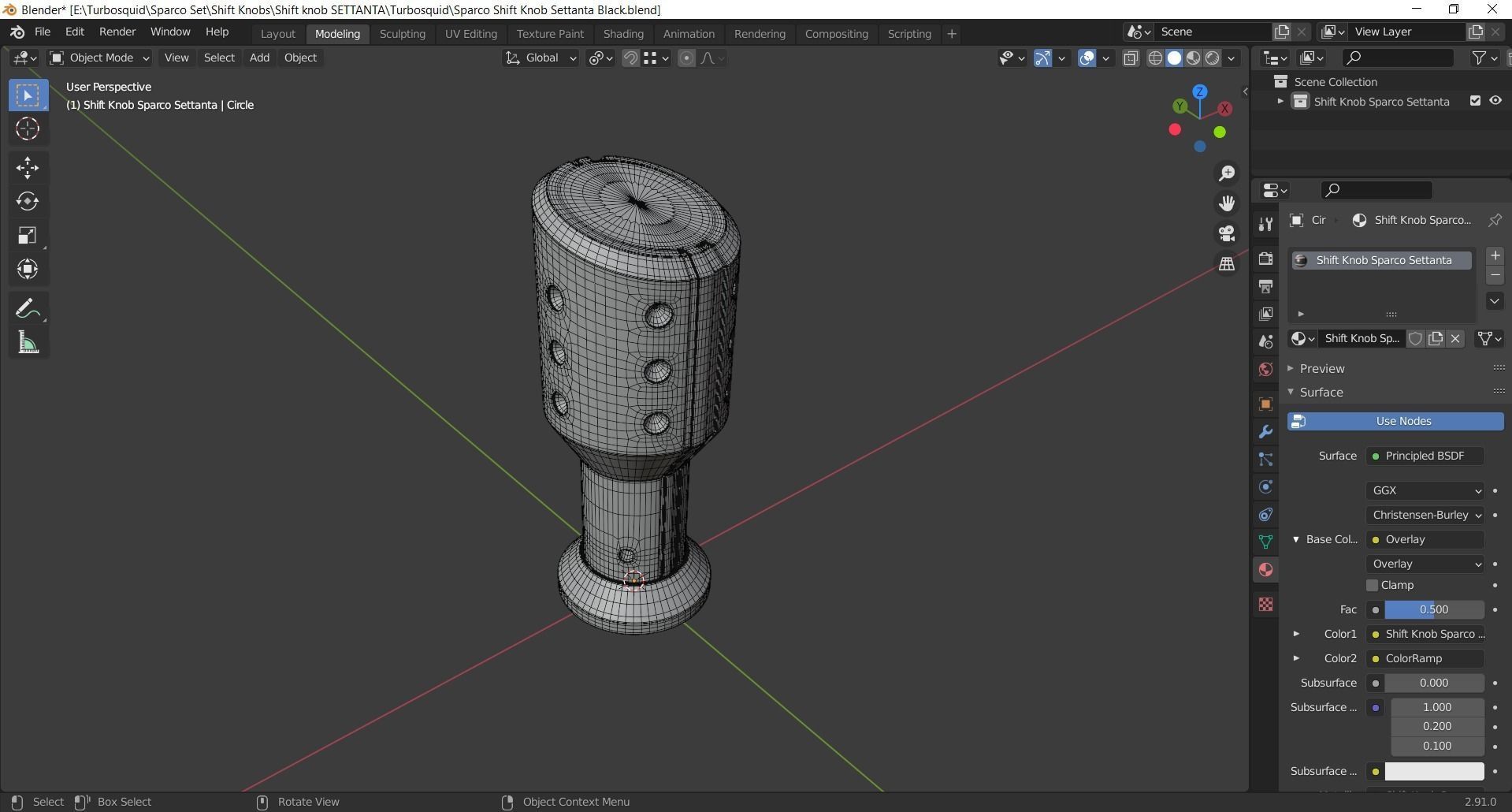Open the Tool properties tab
The image size is (1512, 812).
coord(1265,225)
